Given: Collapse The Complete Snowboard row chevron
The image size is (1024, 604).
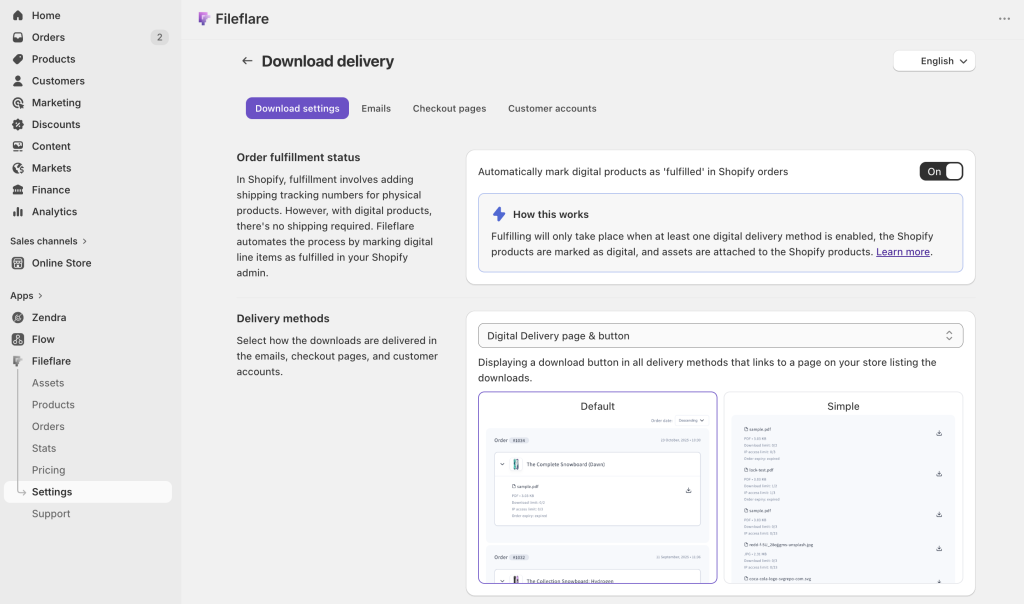Looking at the screenshot, I should point(502,464).
